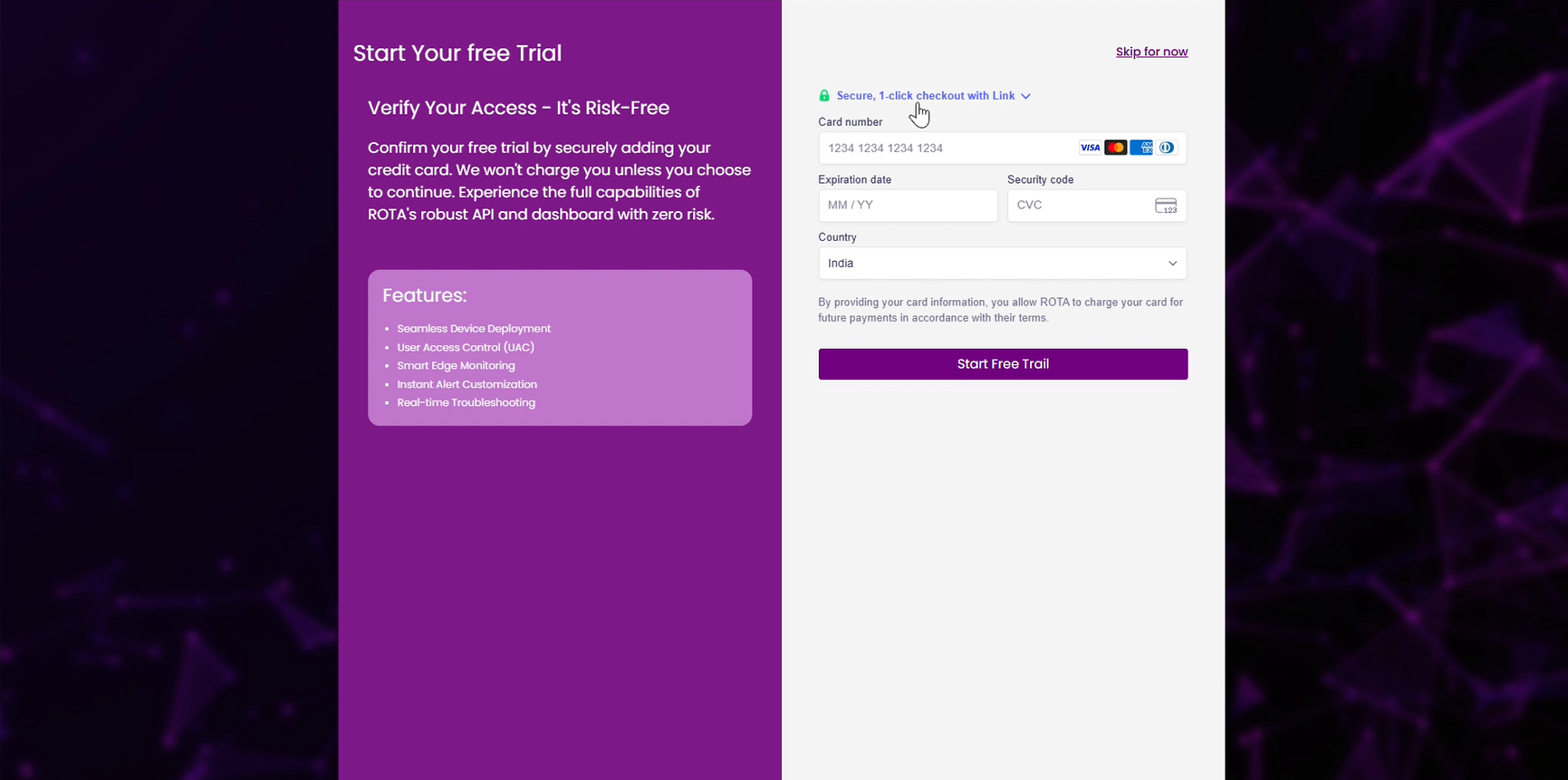Skip for now

1151,52
